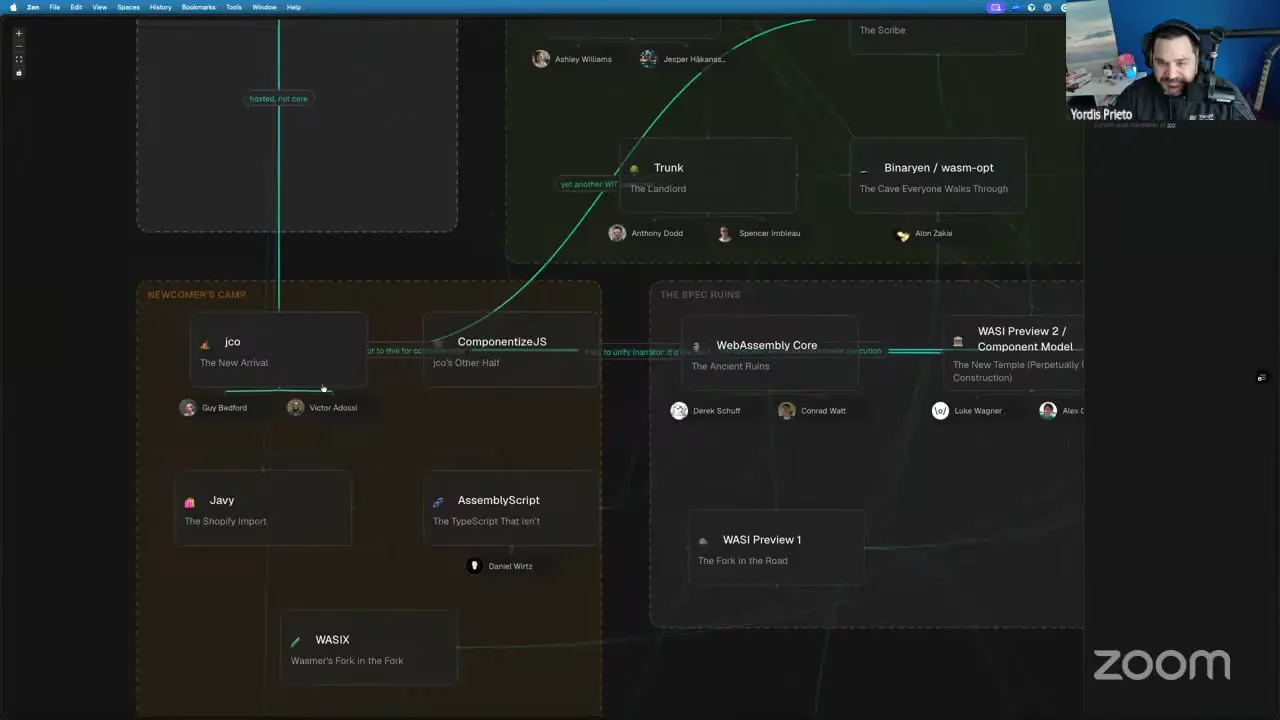The width and height of the screenshot is (1280, 720).
Task: Click the fit view canvas control
Action: 18,59
